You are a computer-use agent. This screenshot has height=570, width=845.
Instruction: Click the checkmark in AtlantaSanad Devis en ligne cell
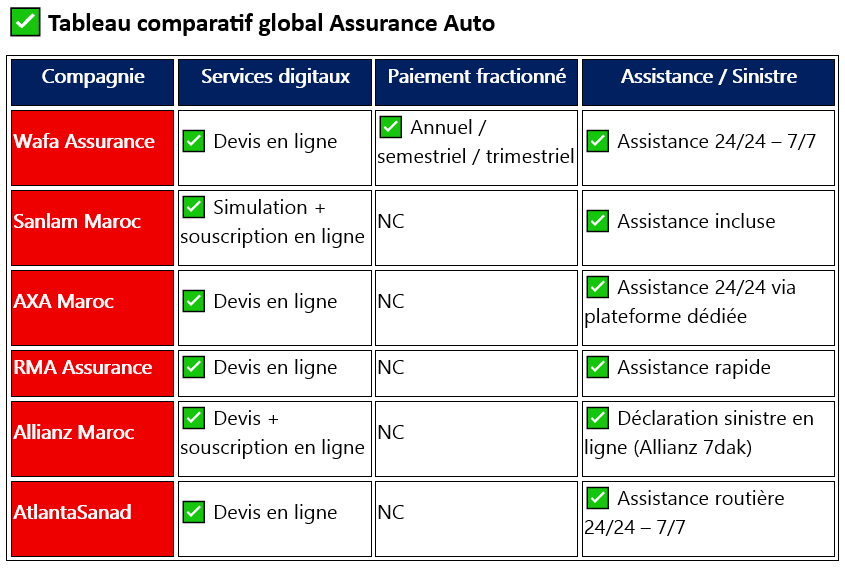[194, 512]
